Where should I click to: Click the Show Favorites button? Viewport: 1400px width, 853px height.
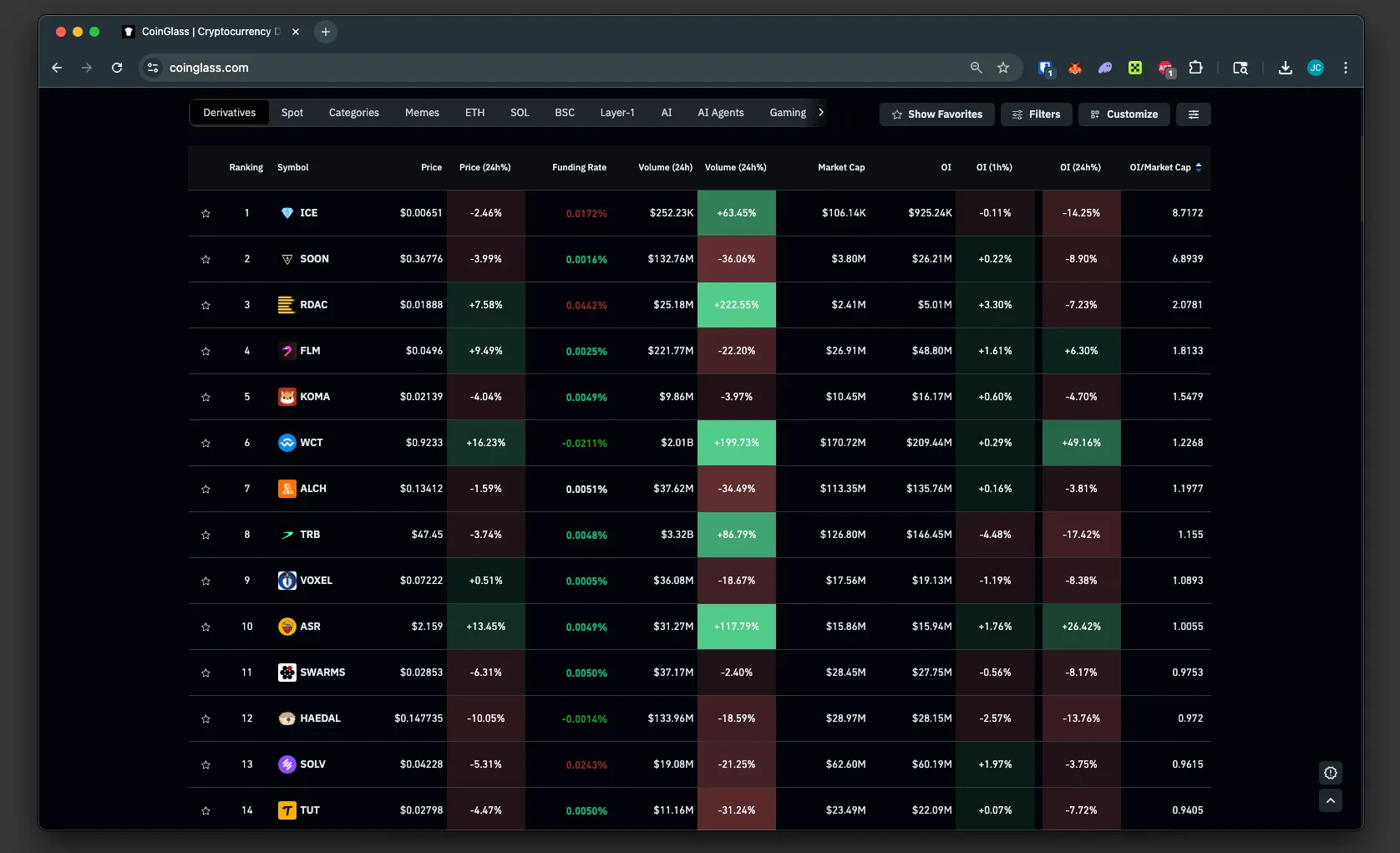click(936, 114)
